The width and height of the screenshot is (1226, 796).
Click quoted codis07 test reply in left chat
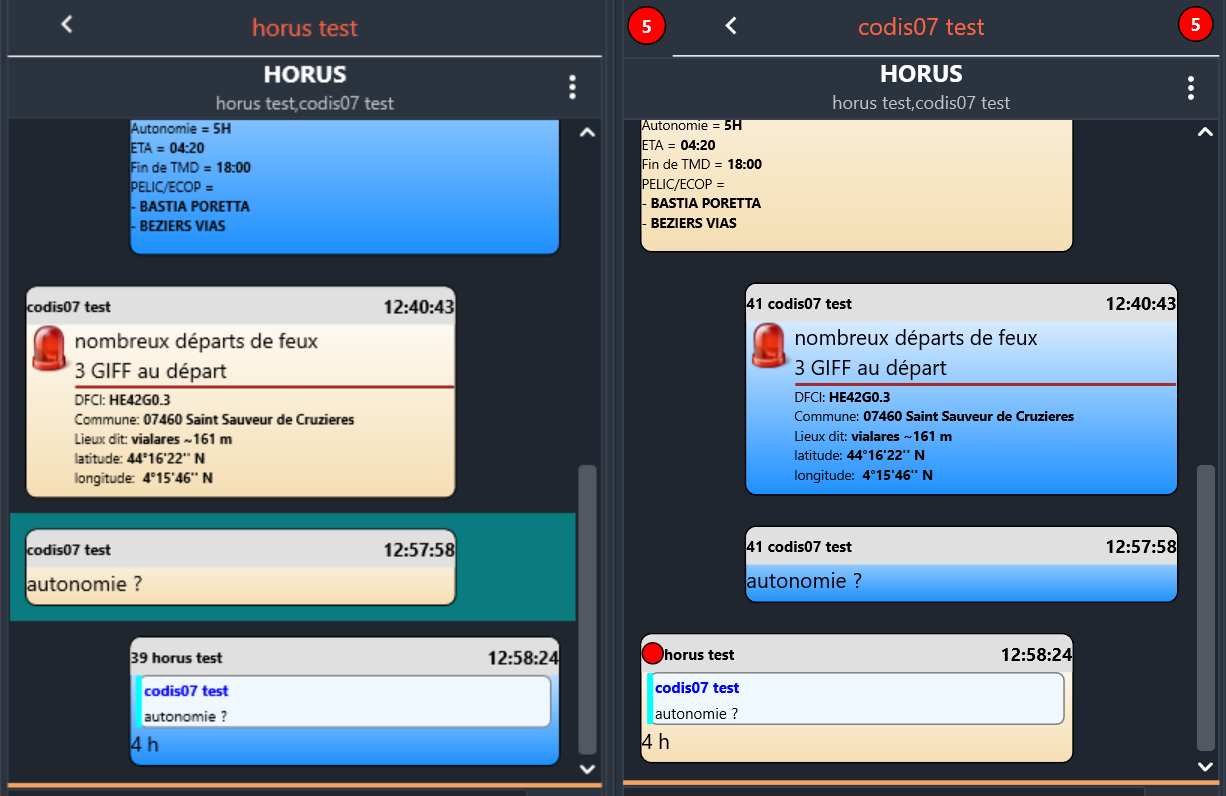click(x=344, y=702)
